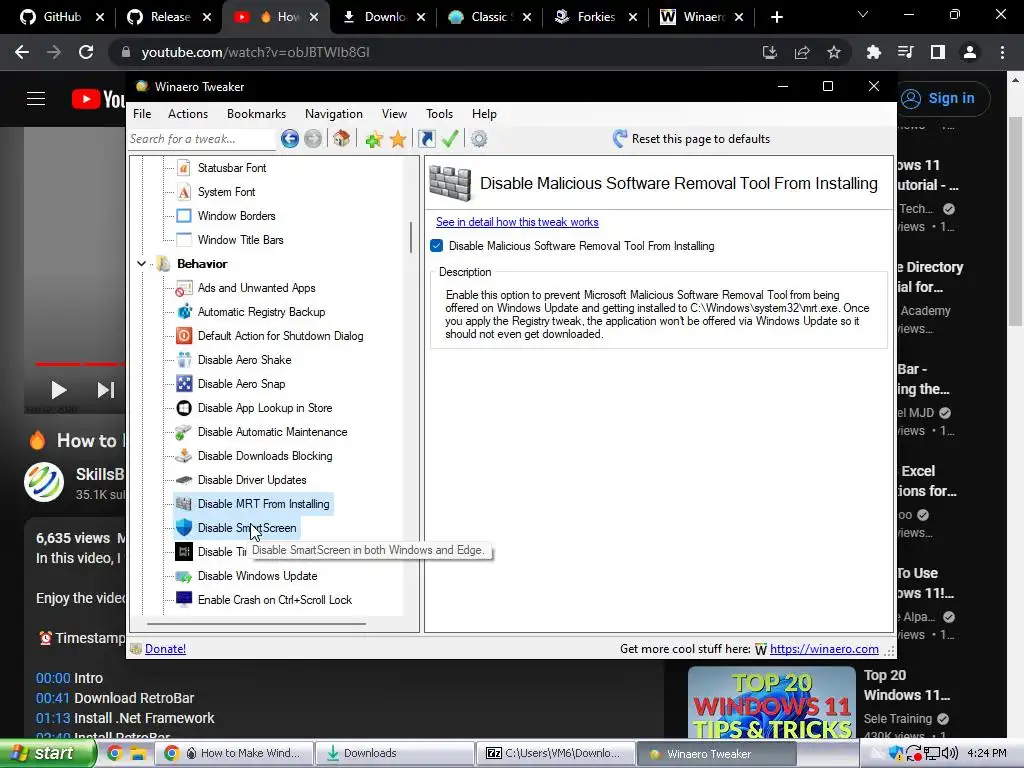Open the browser extensions puzzle icon
Image resolution: width=1024 pixels, height=768 pixels.
coord(874,52)
